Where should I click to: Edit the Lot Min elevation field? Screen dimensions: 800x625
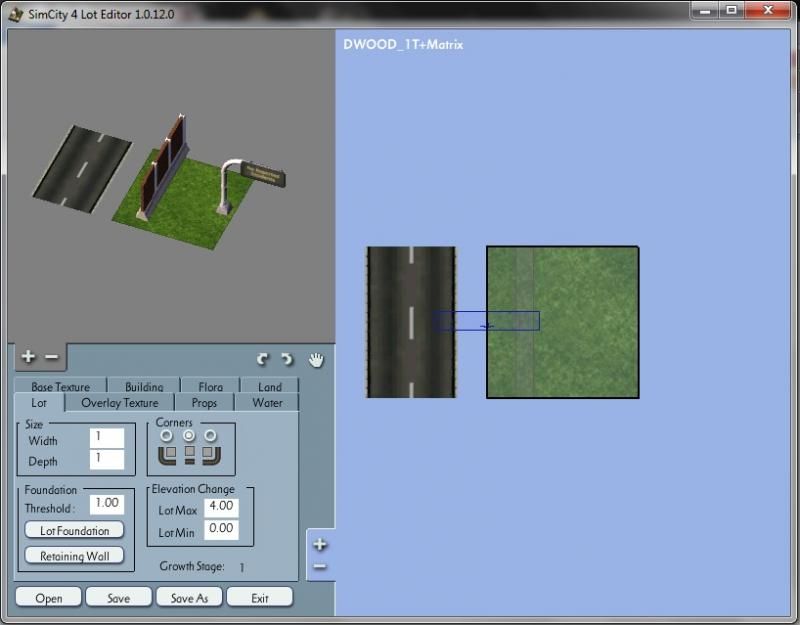click(221, 530)
